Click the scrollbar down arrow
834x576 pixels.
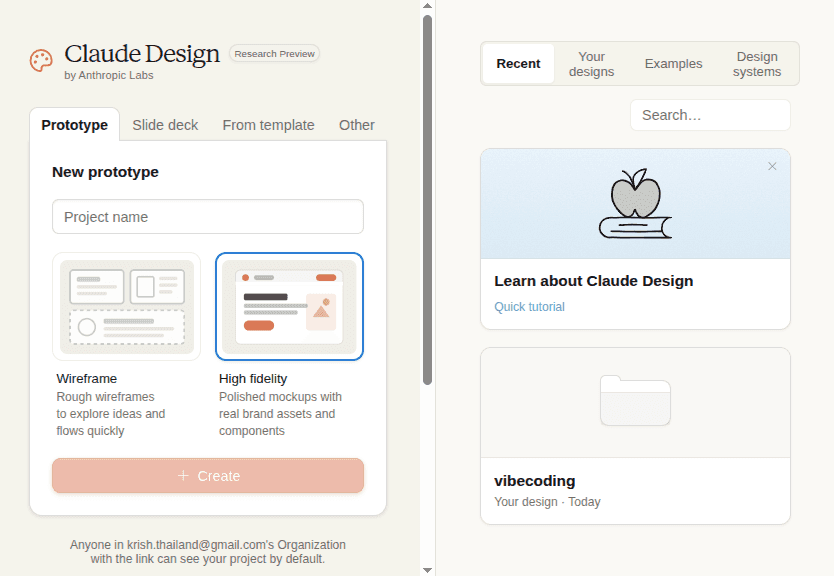click(427, 570)
